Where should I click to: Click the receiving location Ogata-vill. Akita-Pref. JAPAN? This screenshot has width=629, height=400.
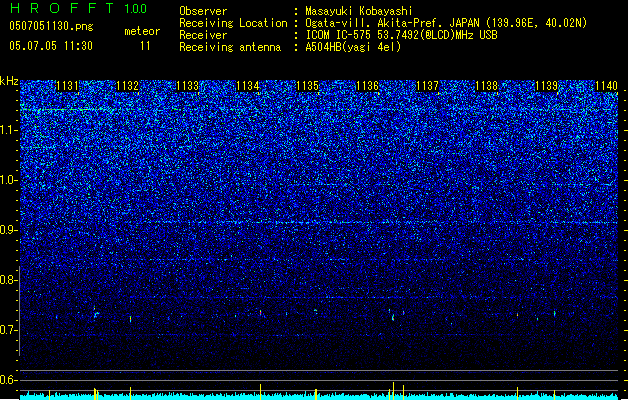392,23
